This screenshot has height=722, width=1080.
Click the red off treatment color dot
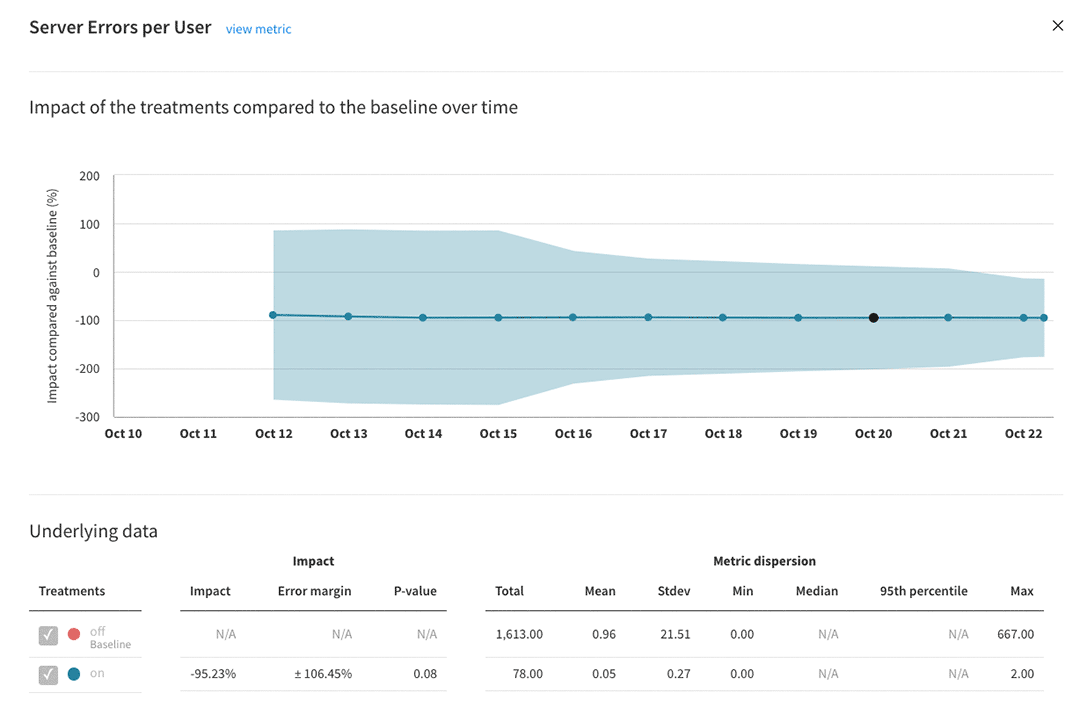74,634
